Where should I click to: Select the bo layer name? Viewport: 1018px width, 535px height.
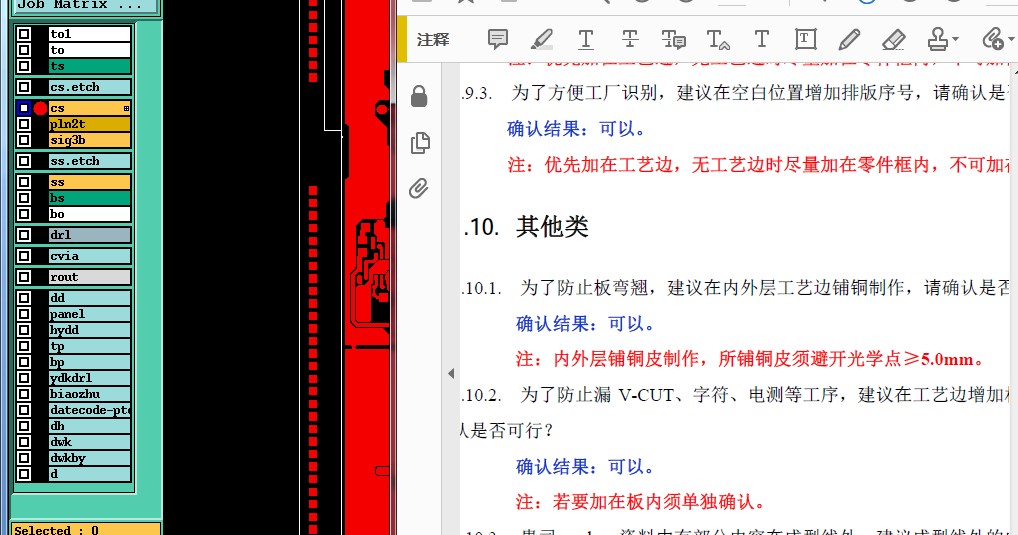(x=90, y=214)
